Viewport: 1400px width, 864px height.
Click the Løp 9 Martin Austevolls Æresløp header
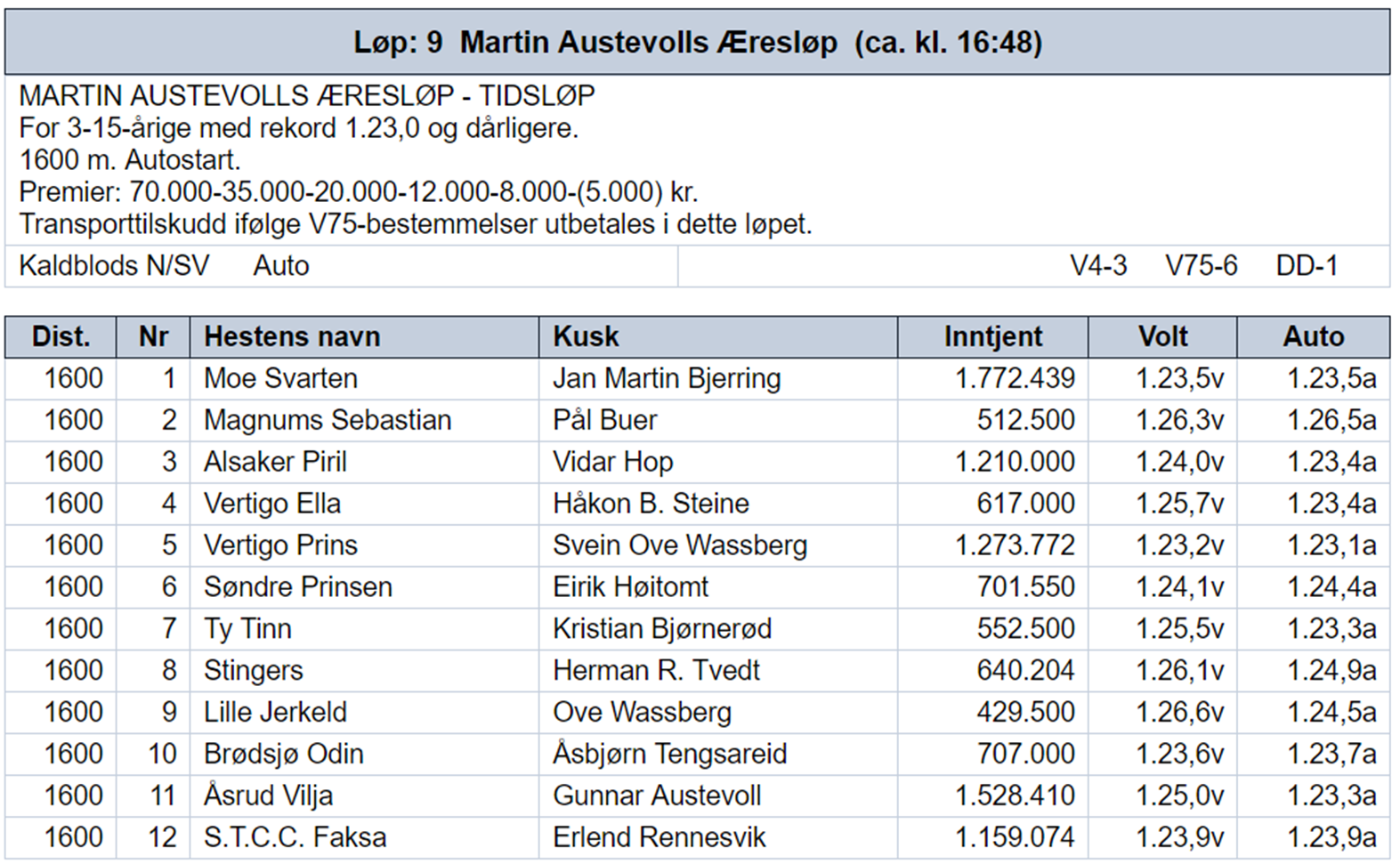pyautogui.click(x=697, y=42)
